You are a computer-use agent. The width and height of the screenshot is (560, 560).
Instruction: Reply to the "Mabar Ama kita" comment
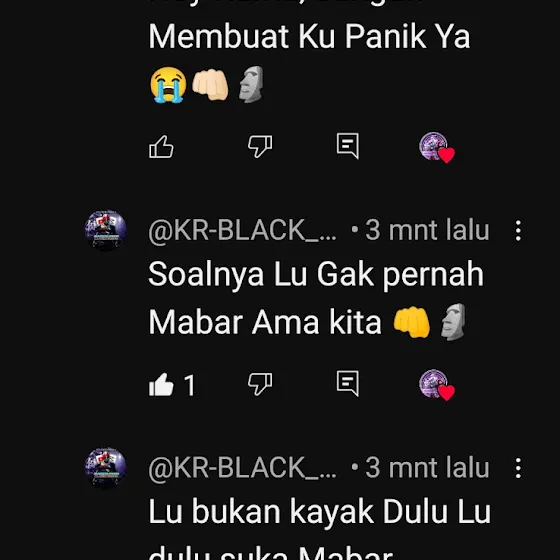348,383
